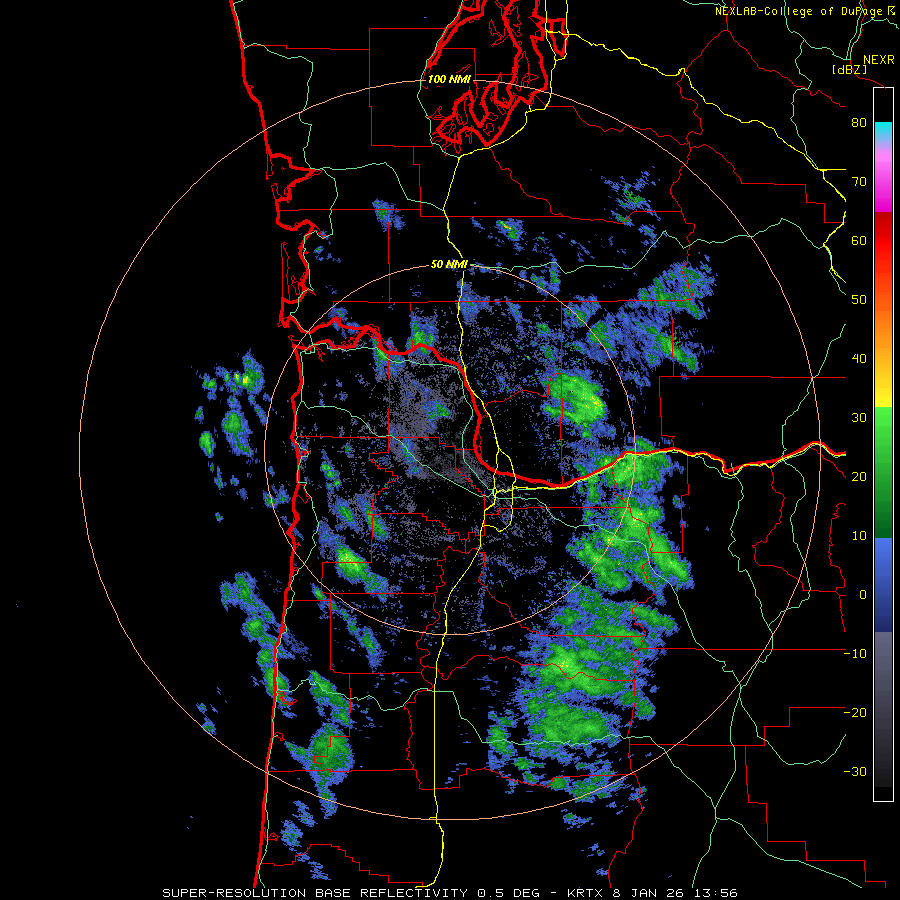Click the KRTX station identifier in the caption

pos(585,893)
